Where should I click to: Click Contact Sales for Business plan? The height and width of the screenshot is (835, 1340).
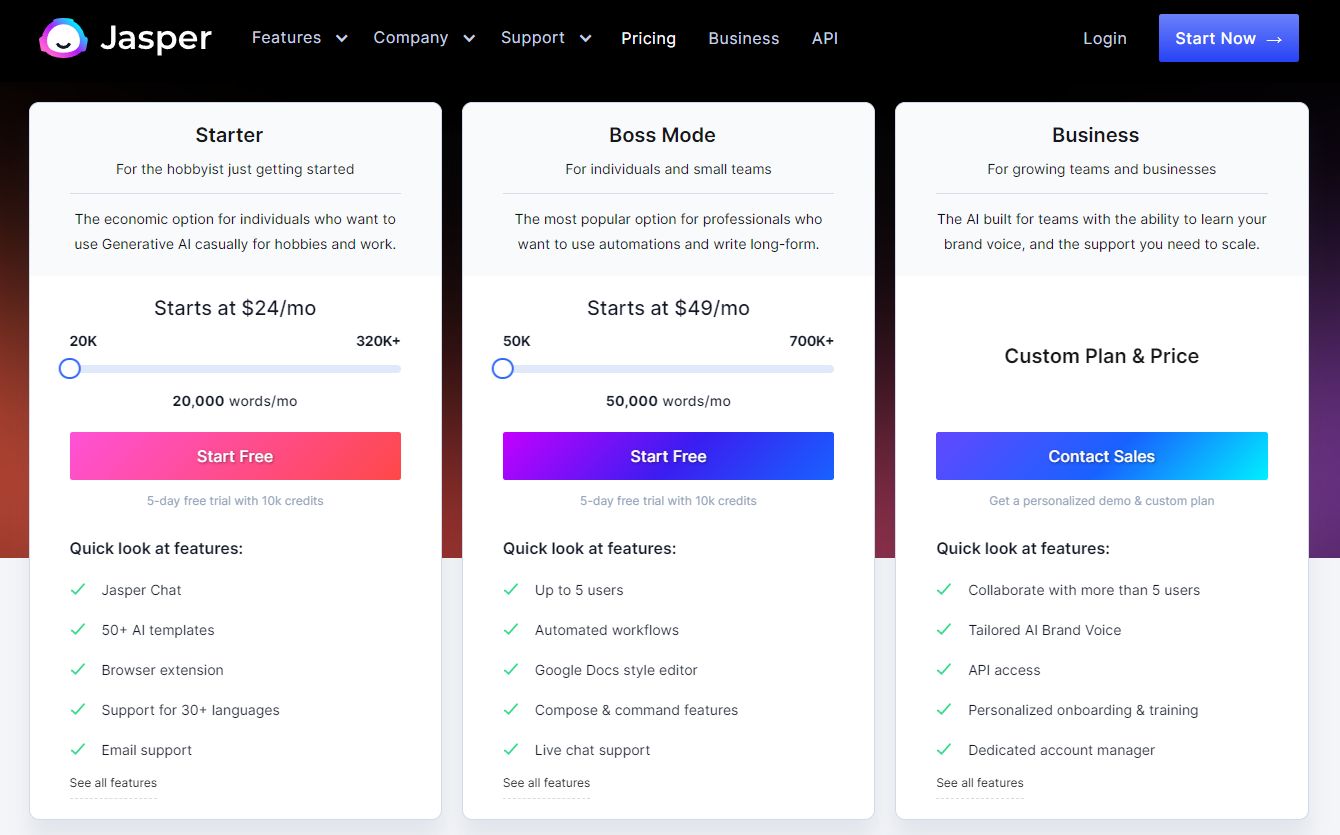(x=1101, y=456)
